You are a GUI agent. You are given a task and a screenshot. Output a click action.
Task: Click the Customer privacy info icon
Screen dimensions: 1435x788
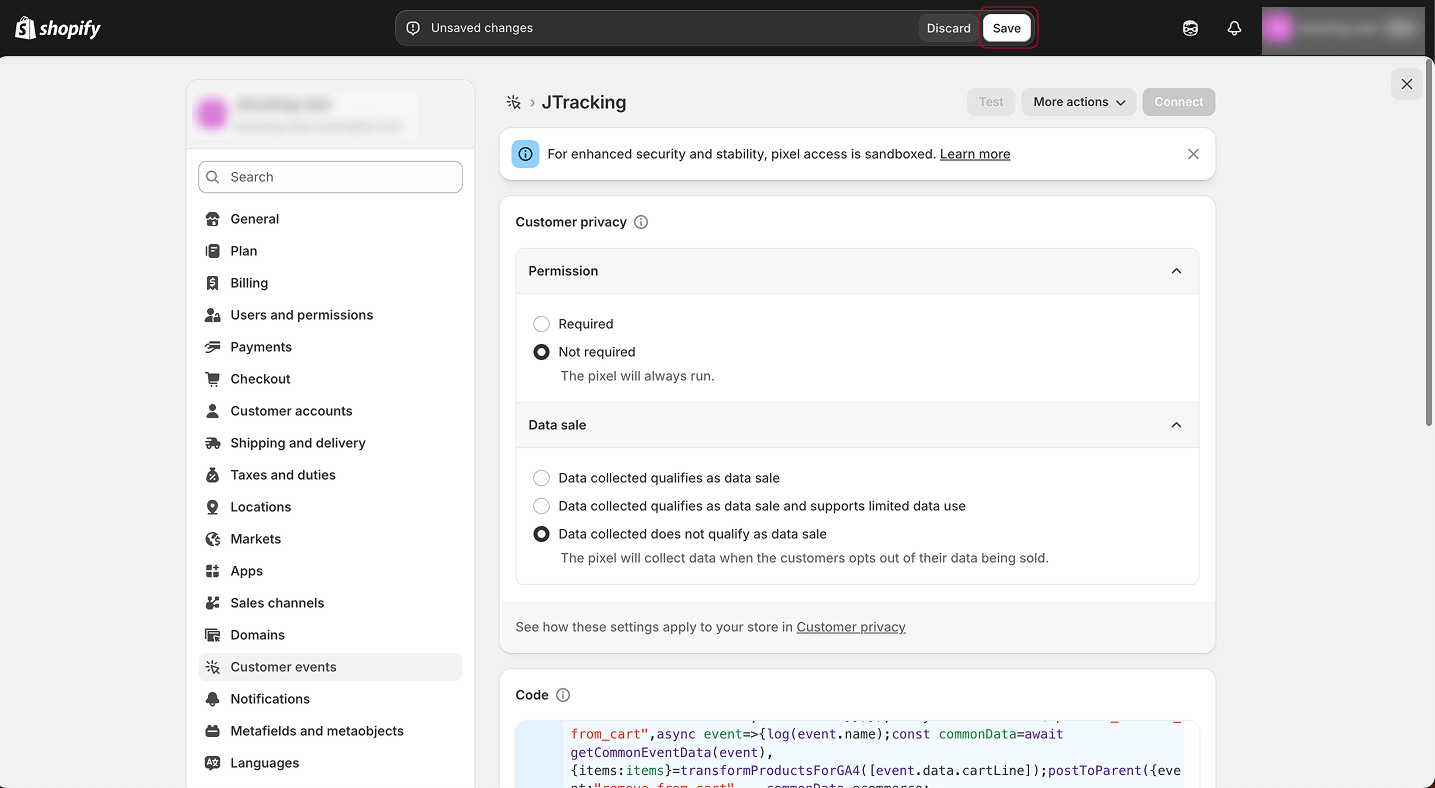click(641, 222)
